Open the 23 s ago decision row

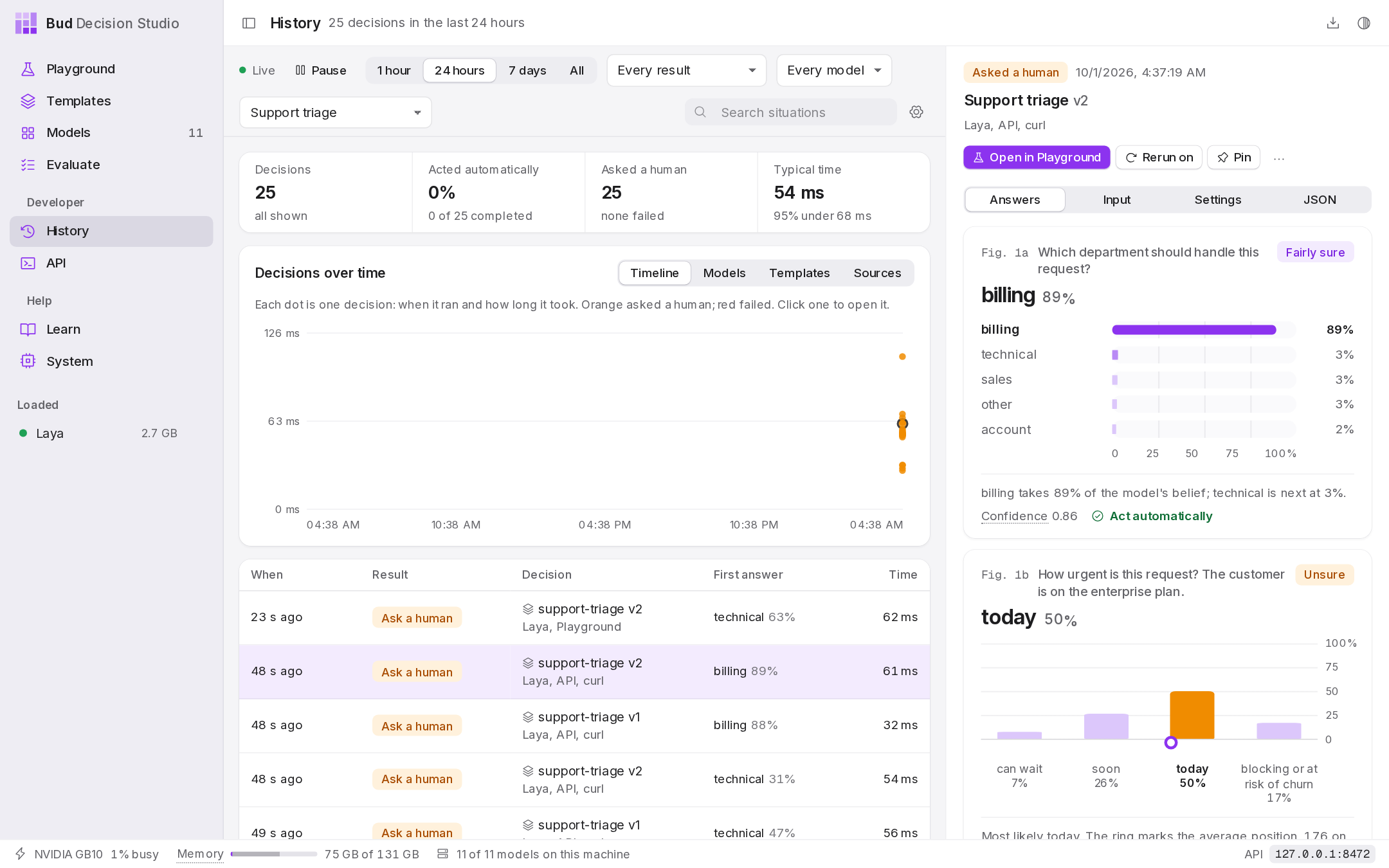585,618
